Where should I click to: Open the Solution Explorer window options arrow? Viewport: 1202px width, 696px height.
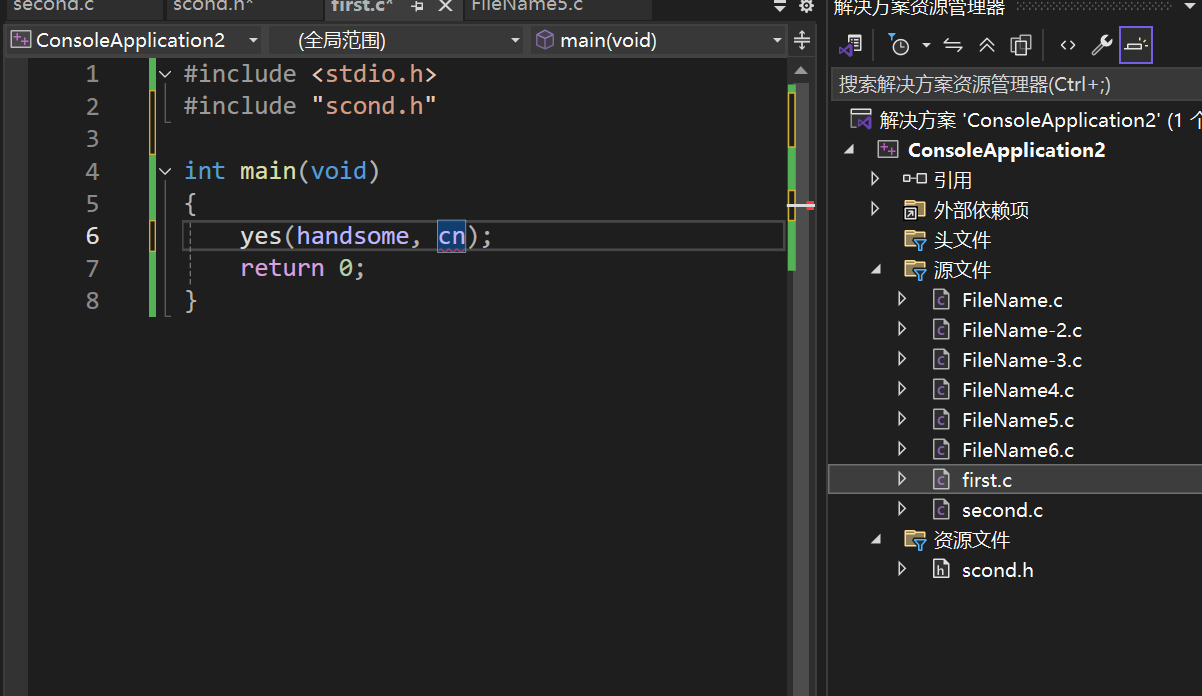pyautogui.click(x=1188, y=7)
